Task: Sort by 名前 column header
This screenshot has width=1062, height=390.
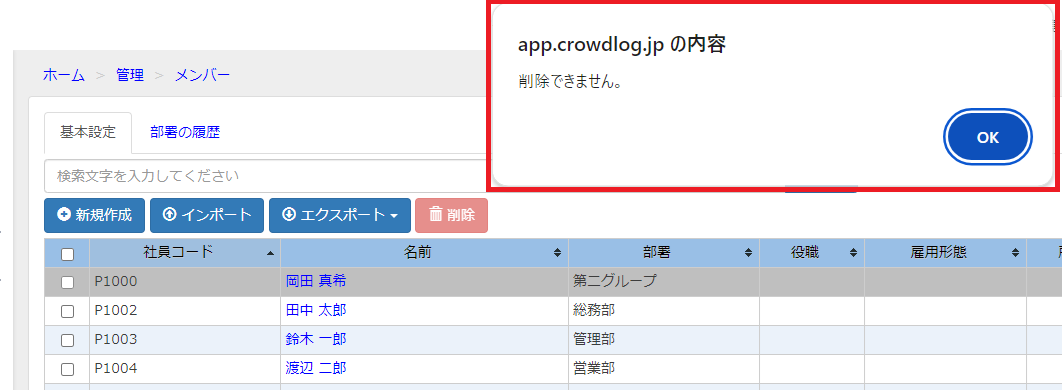Action: click(x=425, y=253)
